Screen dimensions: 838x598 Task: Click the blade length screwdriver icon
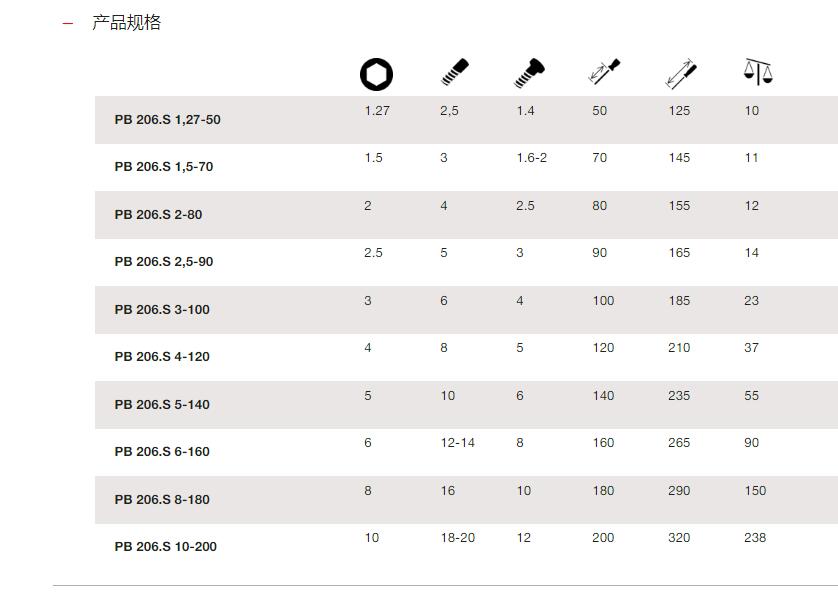click(604, 72)
